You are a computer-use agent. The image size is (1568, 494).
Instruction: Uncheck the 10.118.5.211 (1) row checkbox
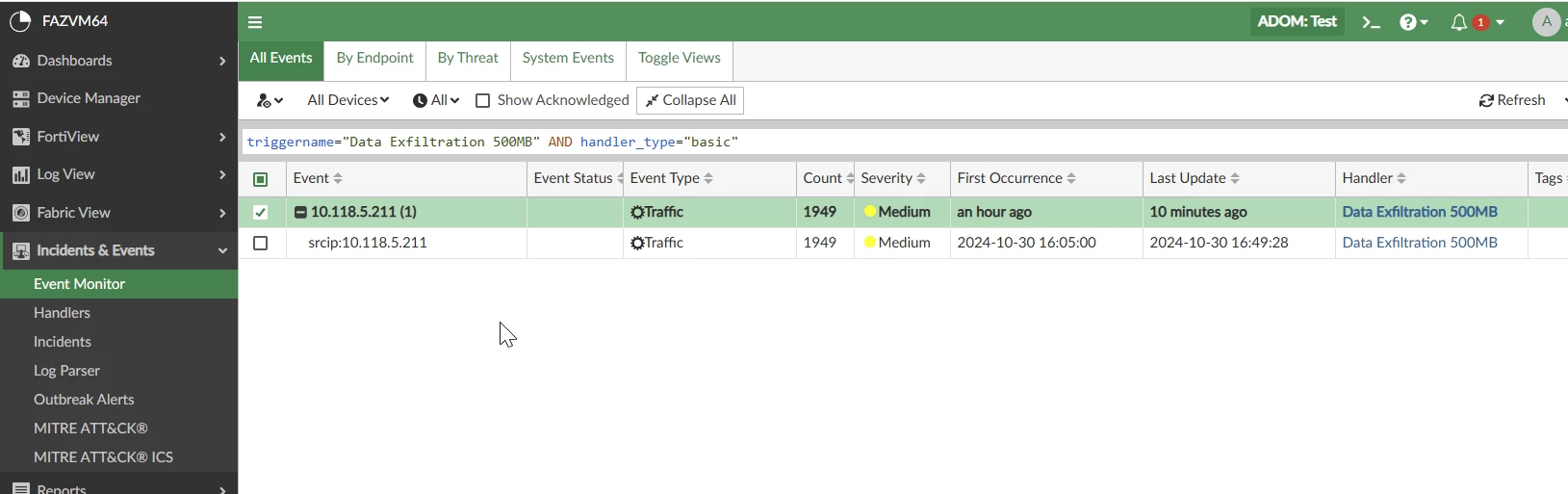(x=261, y=213)
